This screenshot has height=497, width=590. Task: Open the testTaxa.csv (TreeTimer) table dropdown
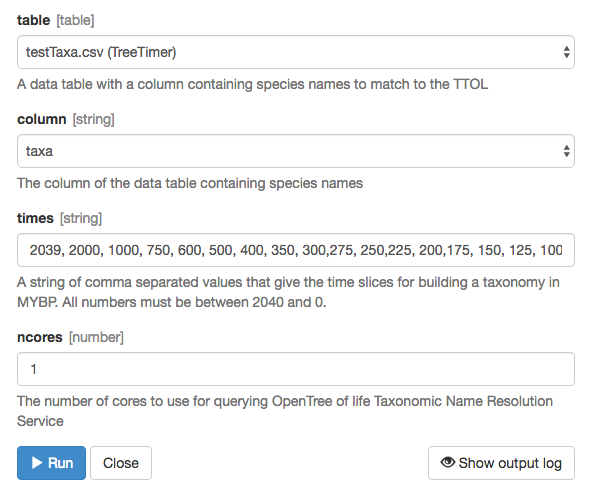[x=296, y=52]
